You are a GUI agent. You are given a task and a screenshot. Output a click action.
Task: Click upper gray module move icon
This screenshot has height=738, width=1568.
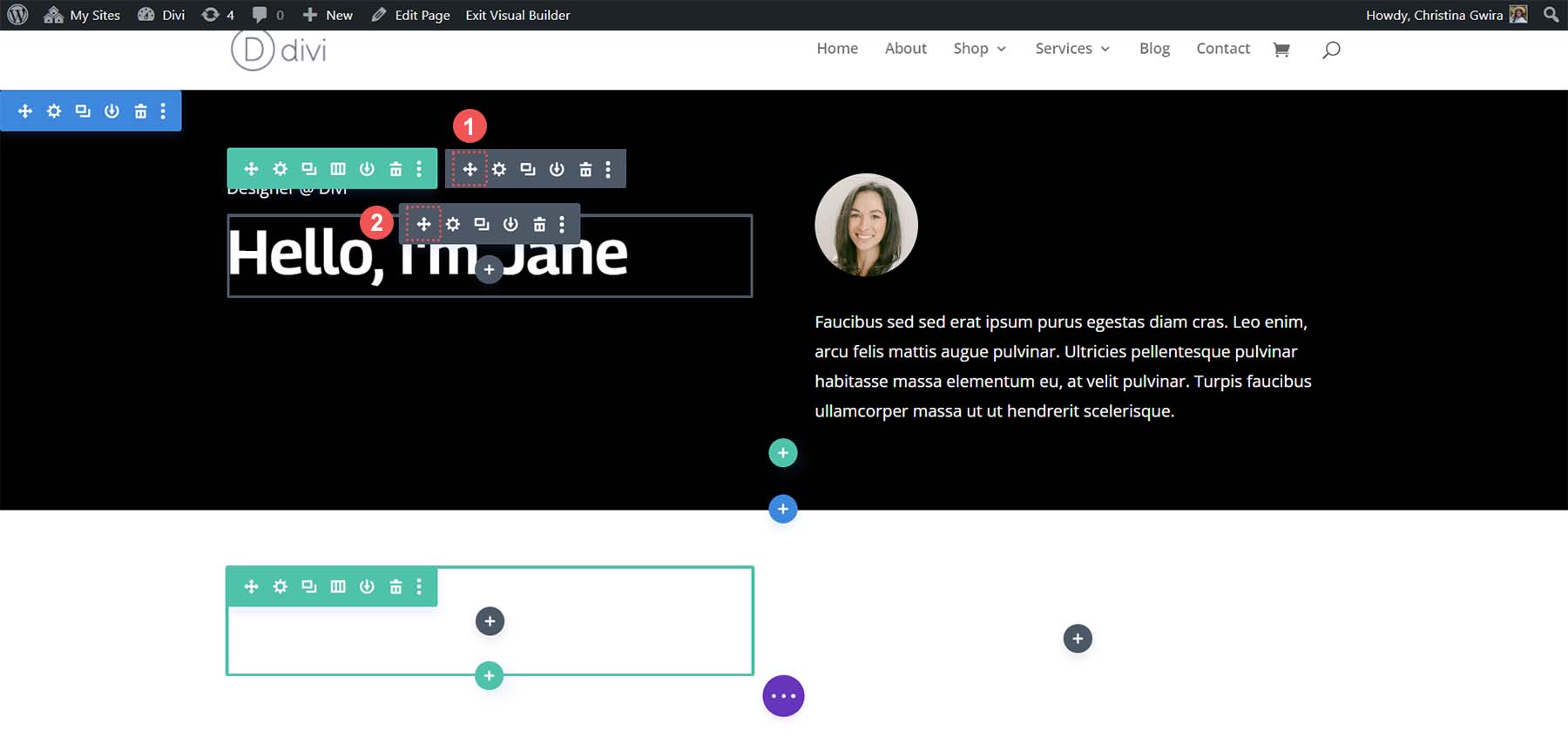[470, 169]
